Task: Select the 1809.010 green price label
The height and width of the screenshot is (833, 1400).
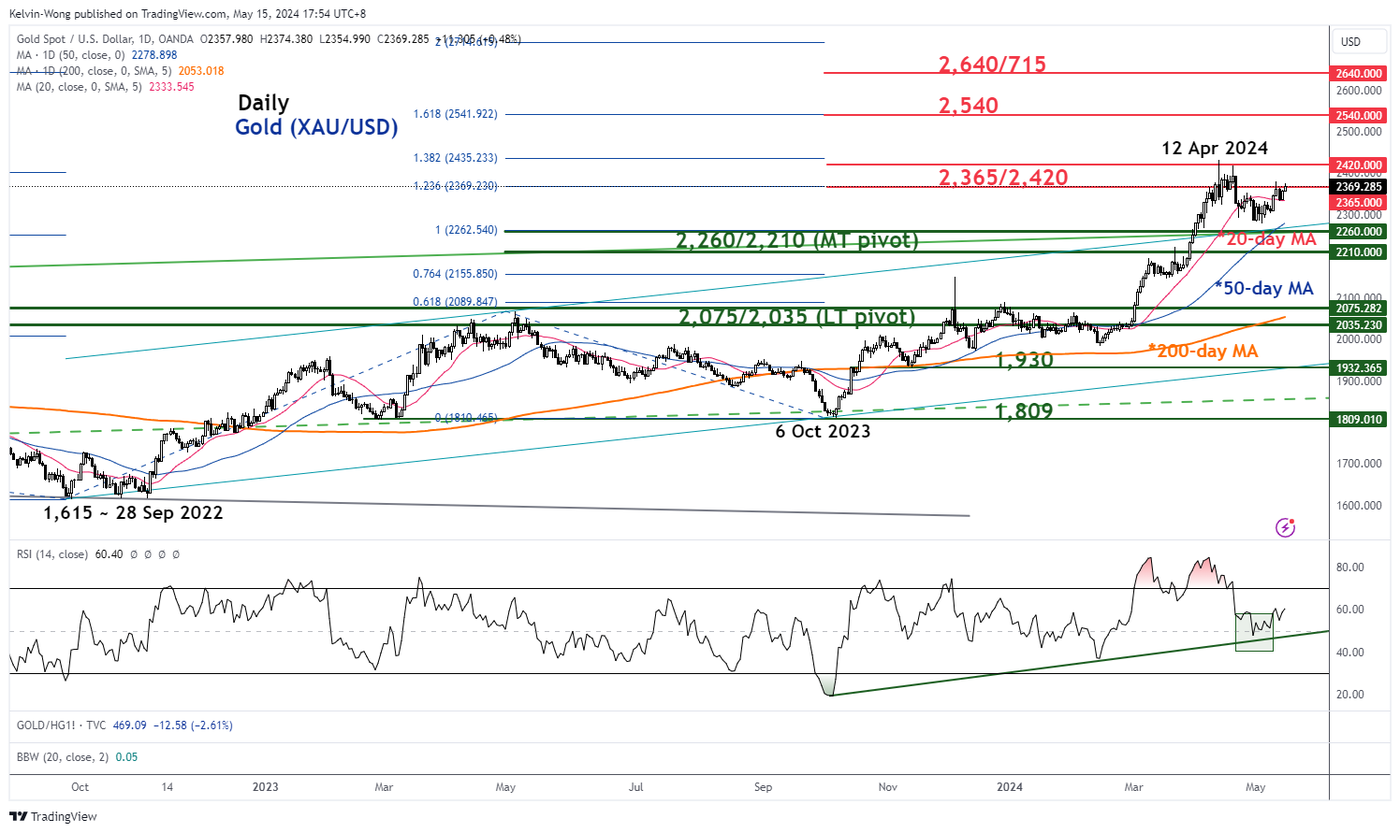Action: coord(1359,419)
